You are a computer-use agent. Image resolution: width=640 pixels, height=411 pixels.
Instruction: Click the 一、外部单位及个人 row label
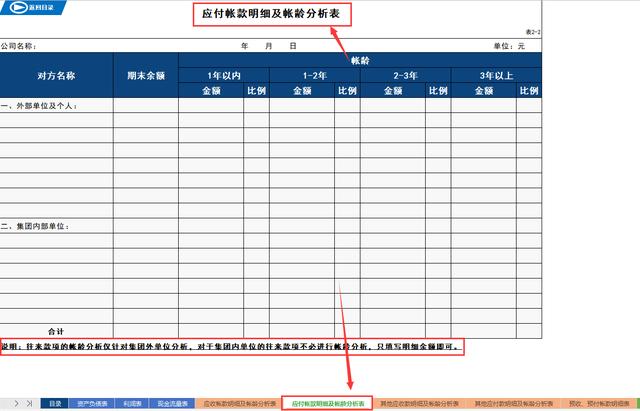pyautogui.click(x=39, y=106)
